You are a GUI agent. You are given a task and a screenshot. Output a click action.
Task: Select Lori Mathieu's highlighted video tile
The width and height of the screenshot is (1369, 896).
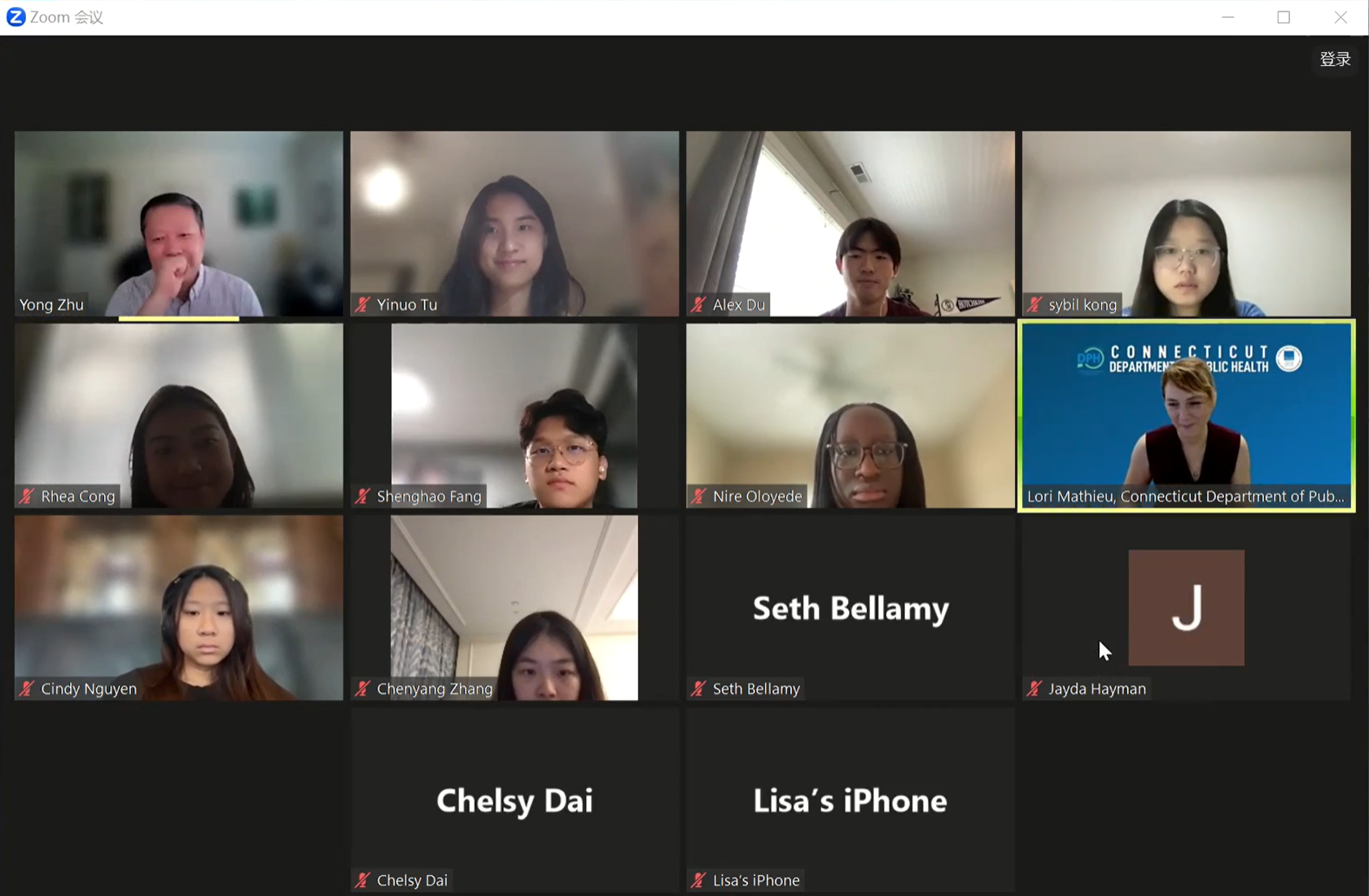[1187, 416]
